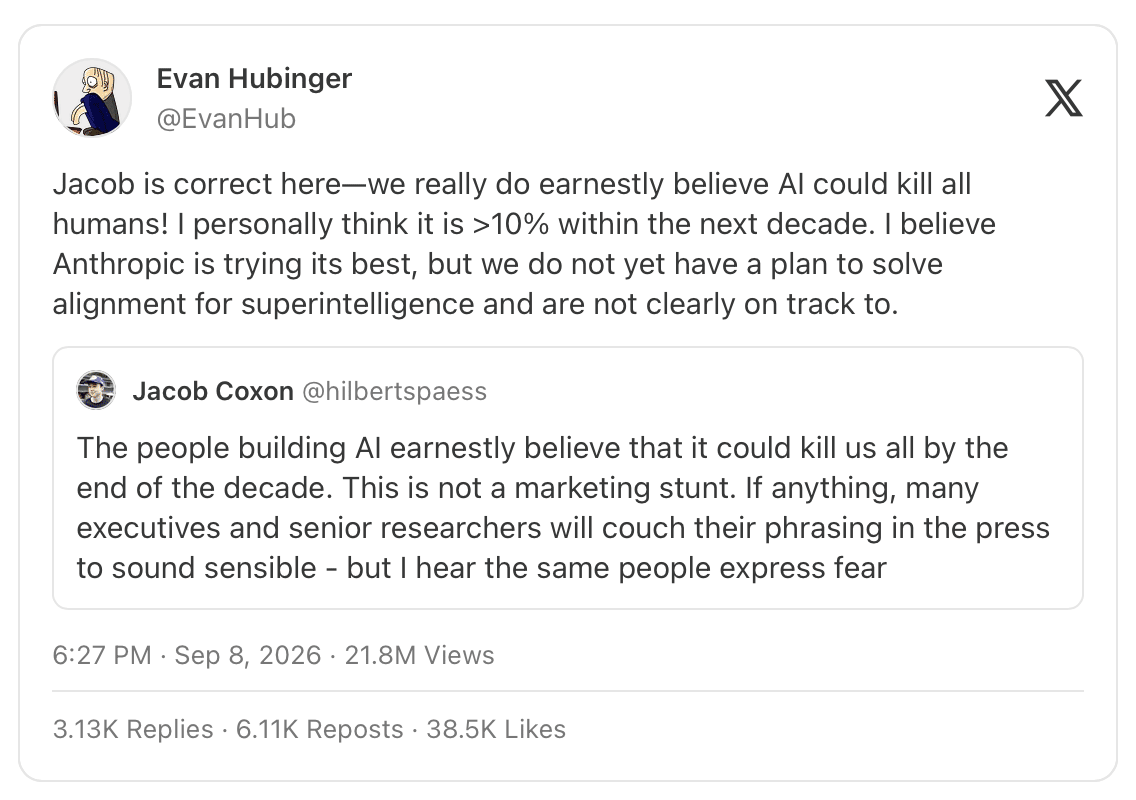
Task: Click the Evan Hubinger display name
Action: point(254,78)
